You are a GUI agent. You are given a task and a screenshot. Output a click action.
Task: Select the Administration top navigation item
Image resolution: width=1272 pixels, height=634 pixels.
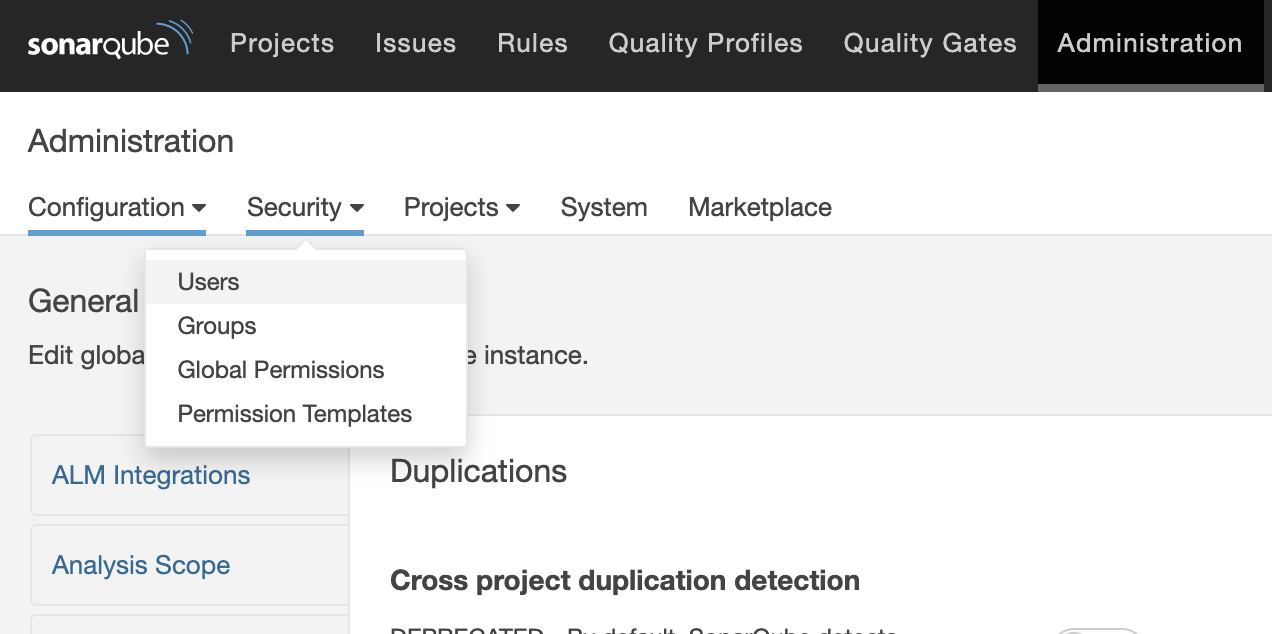click(1149, 43)
